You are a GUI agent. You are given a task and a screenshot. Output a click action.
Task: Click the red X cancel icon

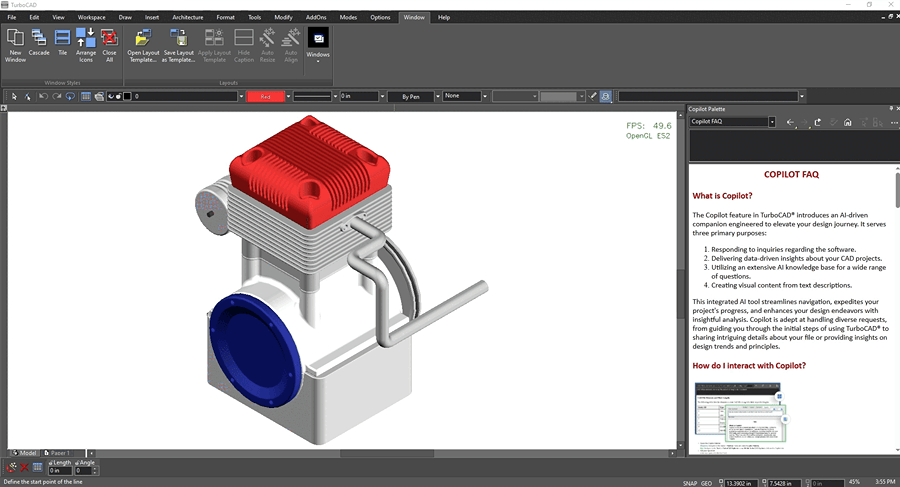point(24,467)
